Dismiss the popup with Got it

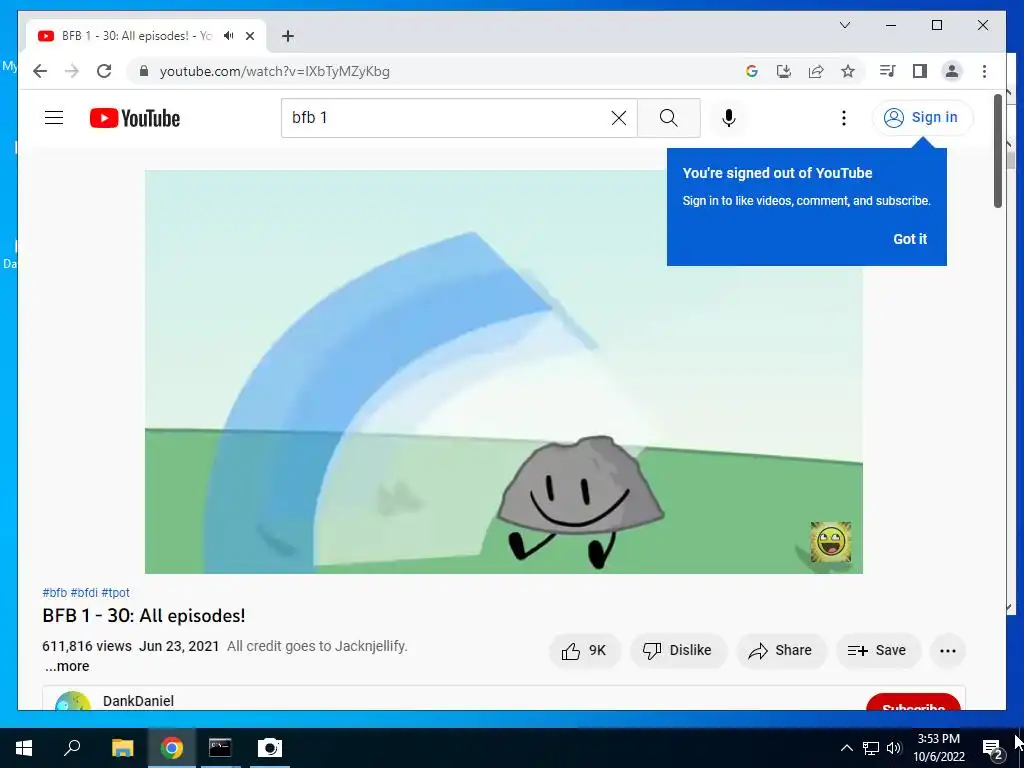910,239
